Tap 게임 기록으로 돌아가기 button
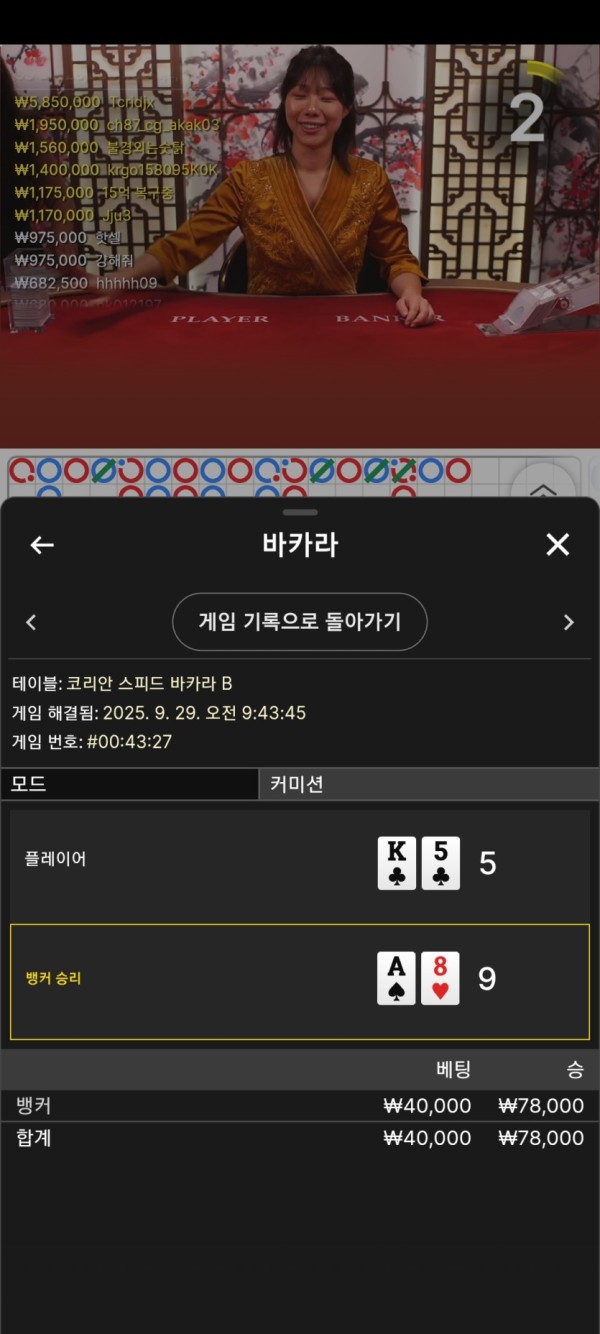This screenshot has width=600, height=1334. point(300,622)
